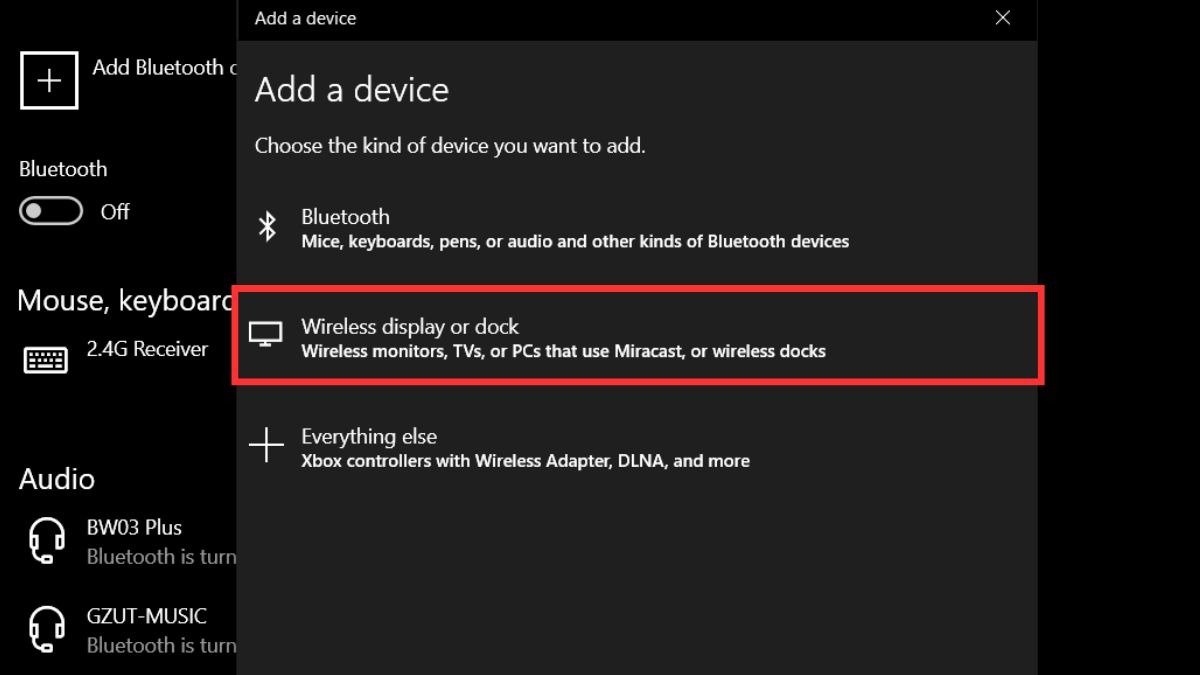Select Wireless display or dock option
Image resolution: width=1200 pixels, height=675 pixels.
click(x=637, y=338)
